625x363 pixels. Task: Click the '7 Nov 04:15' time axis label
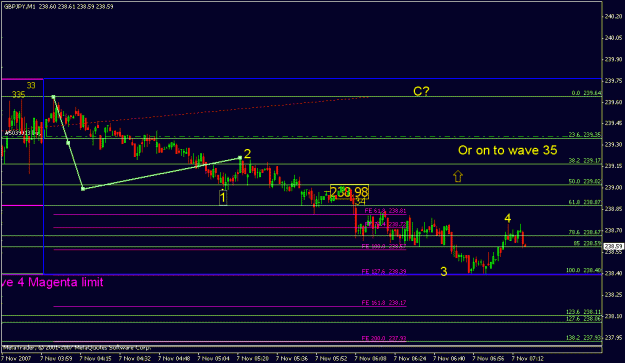(x=95, y=358)
